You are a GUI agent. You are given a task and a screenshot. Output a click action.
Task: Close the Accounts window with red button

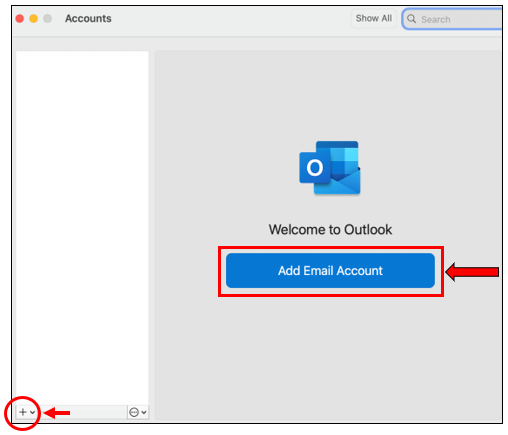coord(20,18)
